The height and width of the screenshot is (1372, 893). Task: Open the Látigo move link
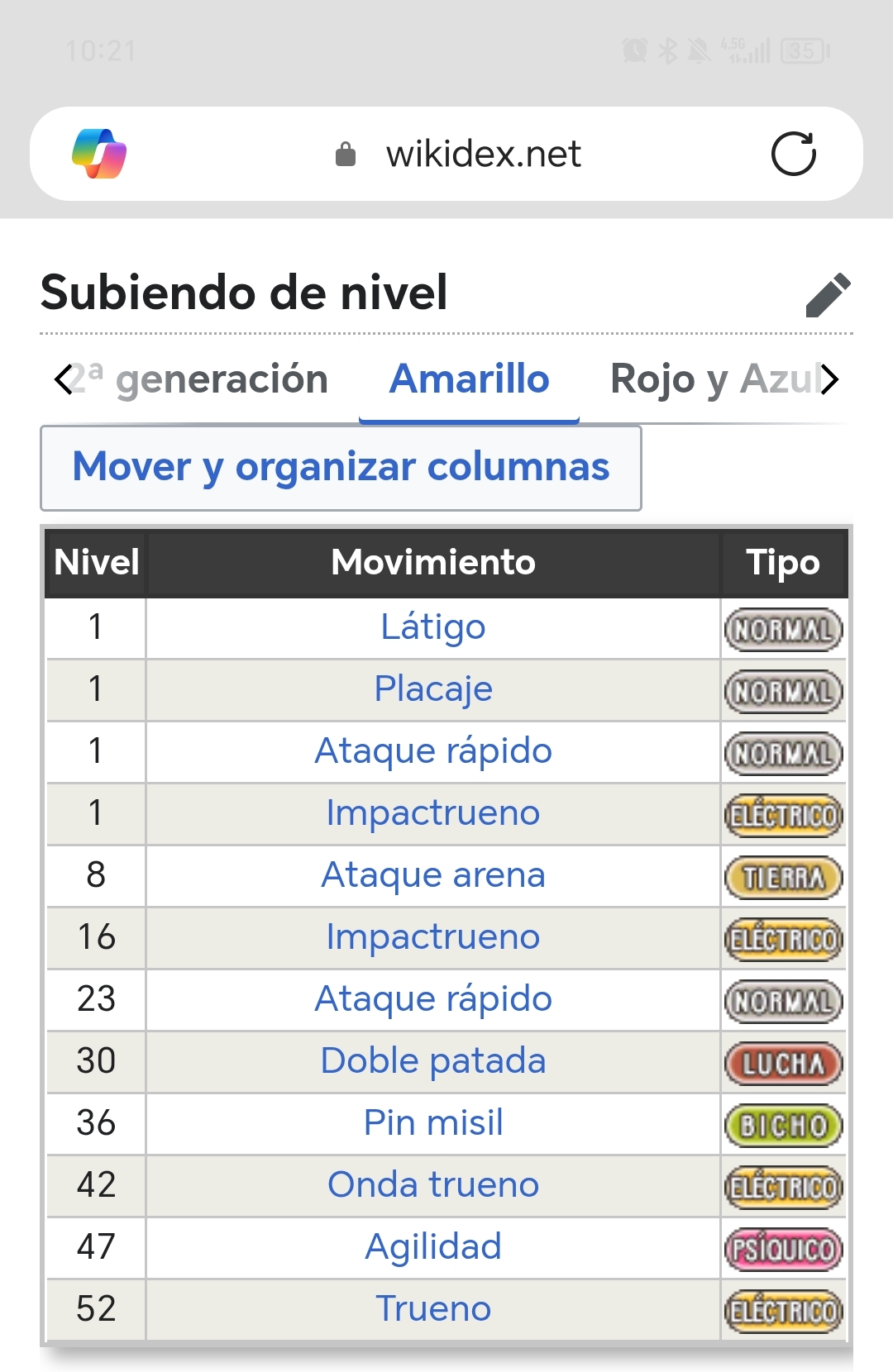[432, 627]
